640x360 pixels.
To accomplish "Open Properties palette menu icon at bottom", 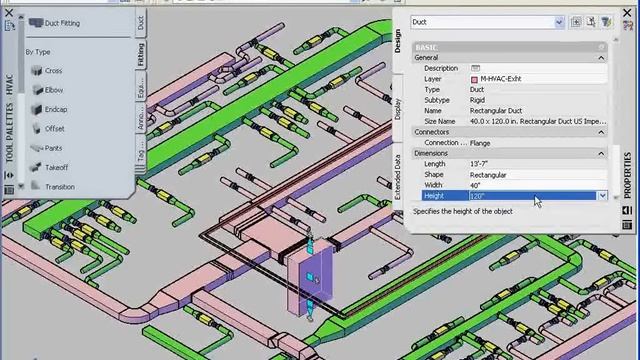I will pyautogui.click(x=627, y=225).
